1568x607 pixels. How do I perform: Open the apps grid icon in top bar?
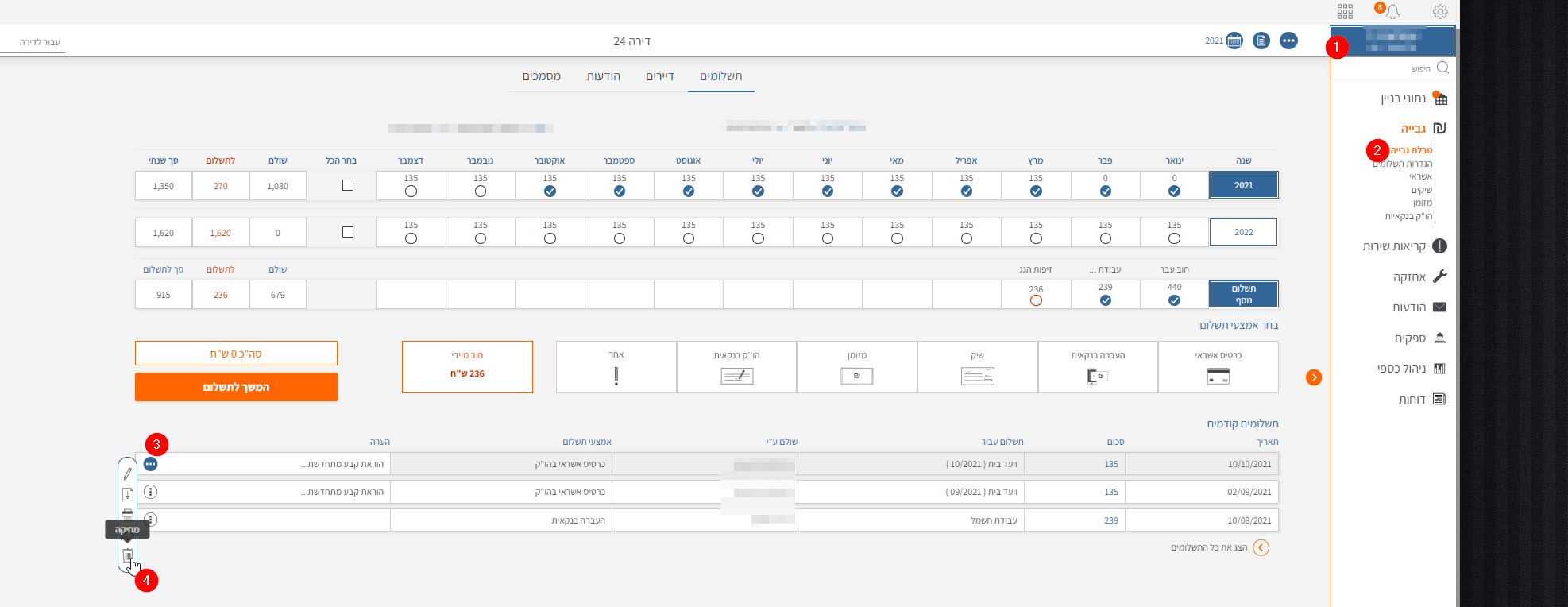[1345, 11]
